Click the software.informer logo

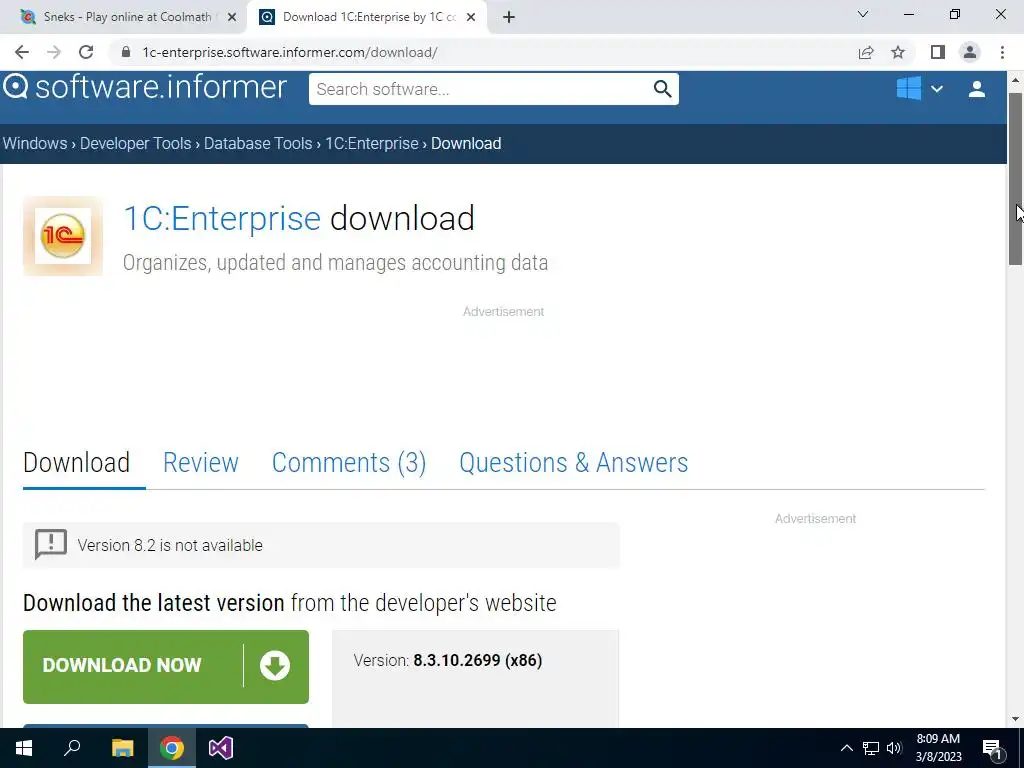point(145,88)
